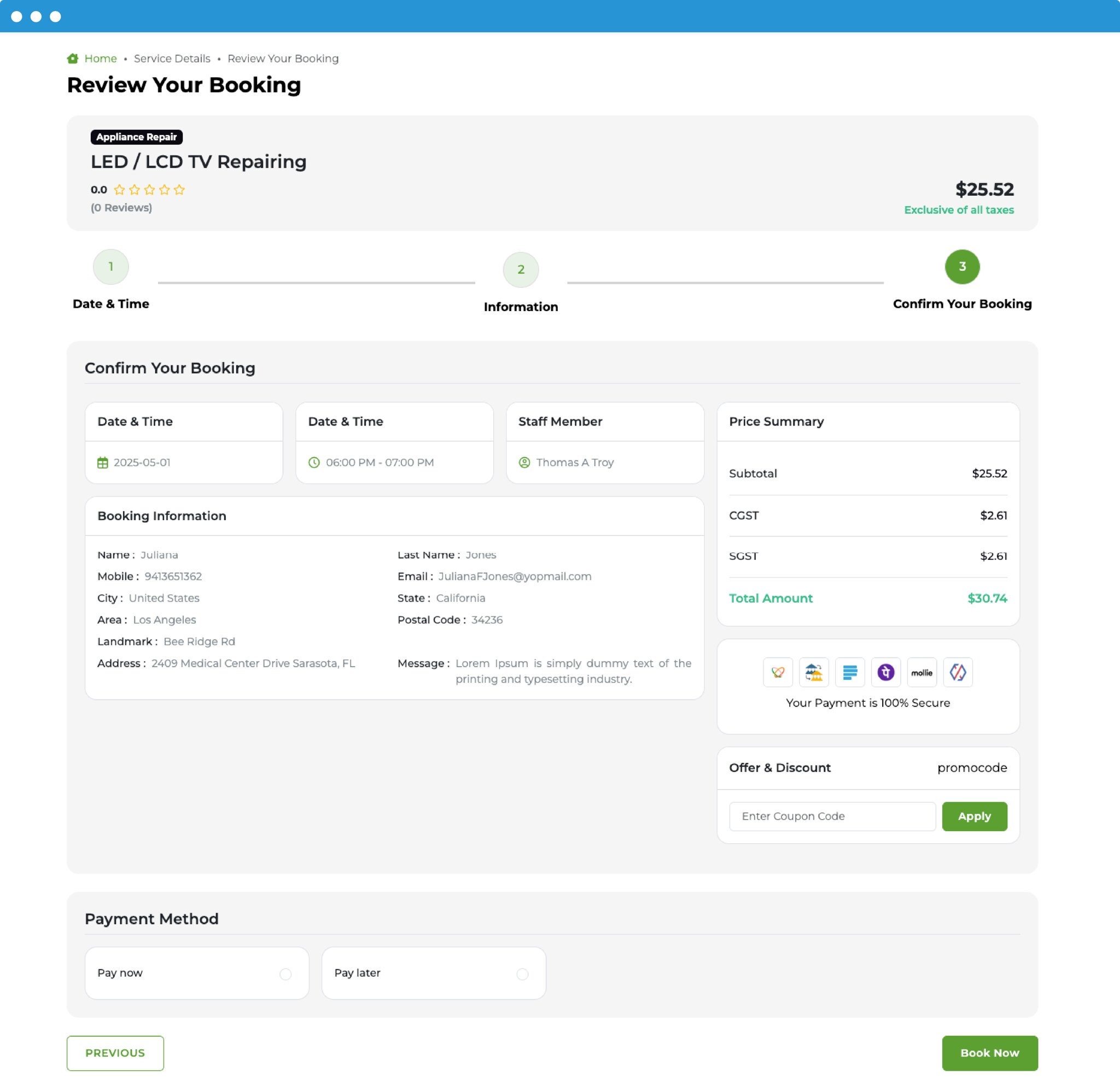This screenshot has width=1120, height=1080.
Task: Click the bank transfer payment icon
Action: (x=813, y=672)
